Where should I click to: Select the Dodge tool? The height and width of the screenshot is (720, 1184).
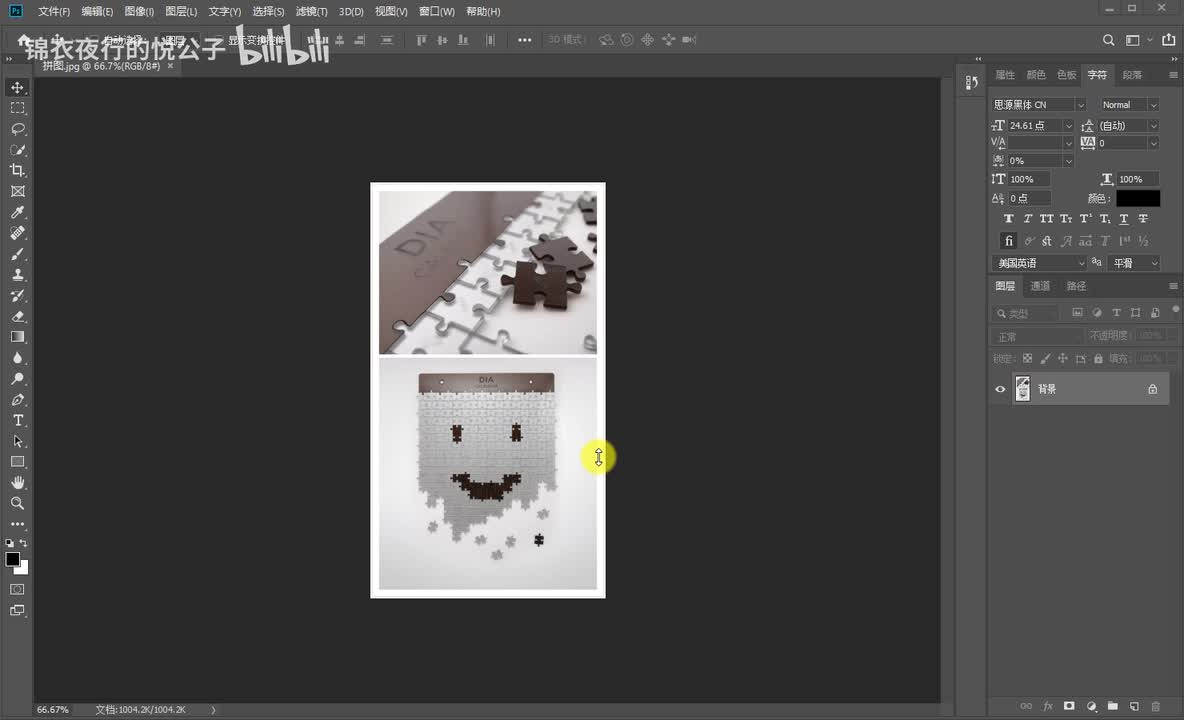(17, 378)
